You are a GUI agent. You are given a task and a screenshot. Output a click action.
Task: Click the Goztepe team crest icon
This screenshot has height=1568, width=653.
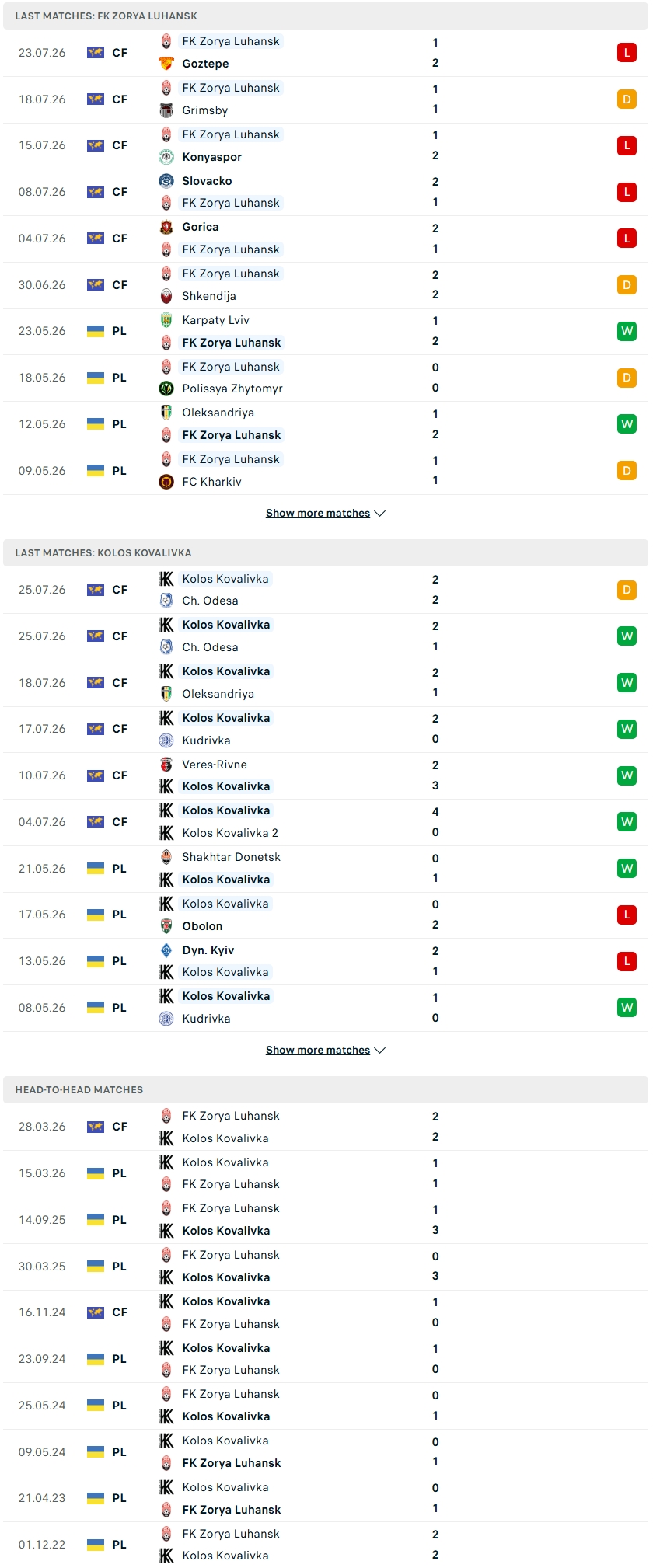click(166, 64)
